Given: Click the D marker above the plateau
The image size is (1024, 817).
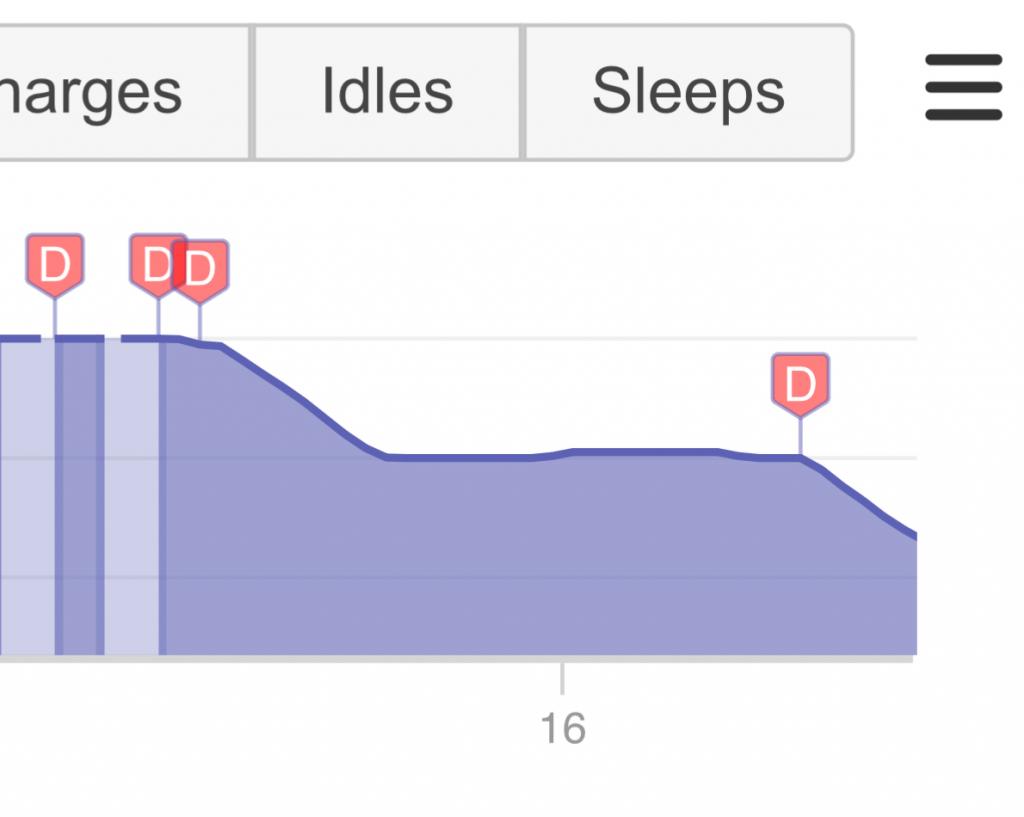Looking at the screenshot, I should tap(801, 384).
